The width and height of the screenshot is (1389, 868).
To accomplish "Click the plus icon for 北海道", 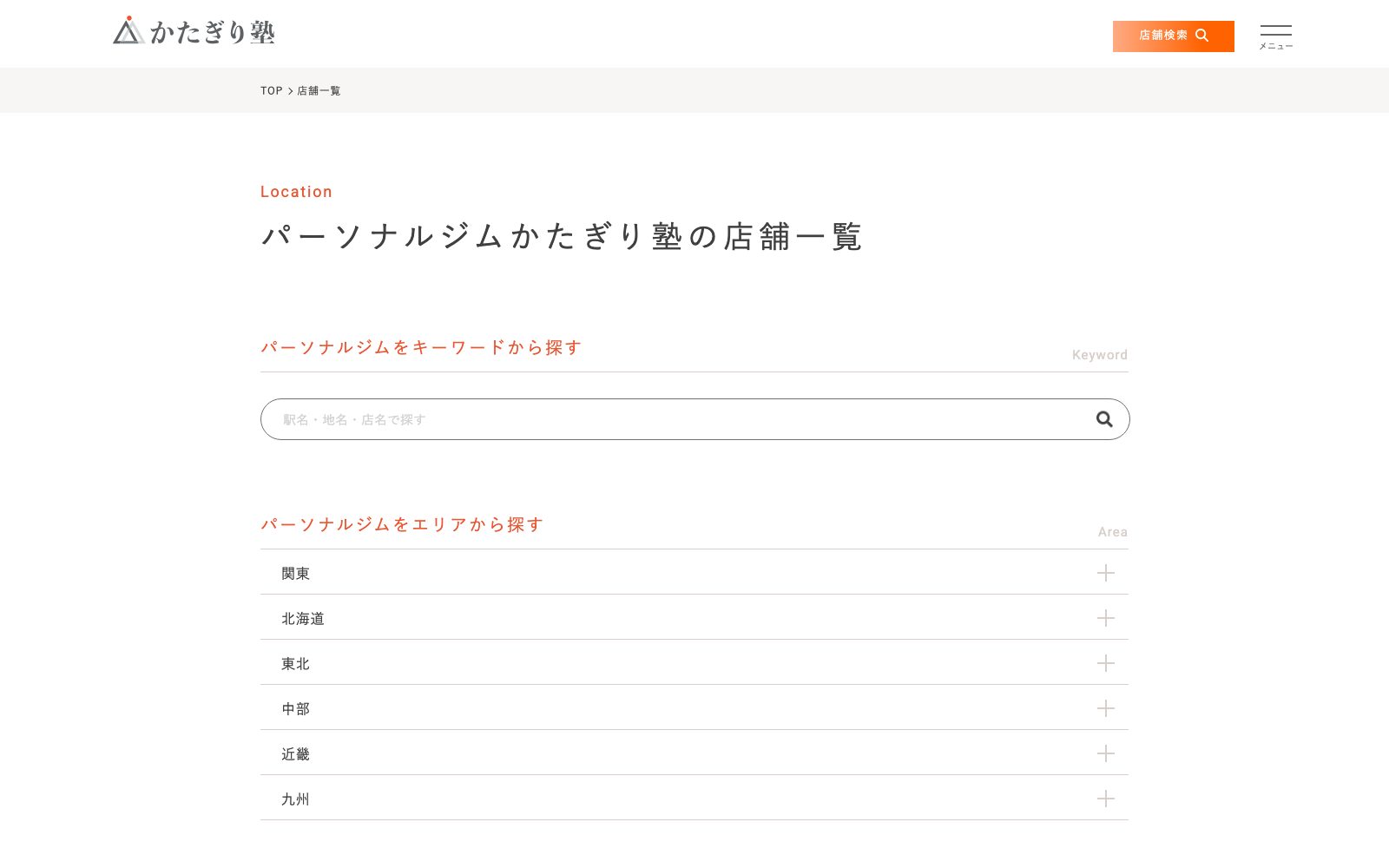I will (x=1105, y=618).
